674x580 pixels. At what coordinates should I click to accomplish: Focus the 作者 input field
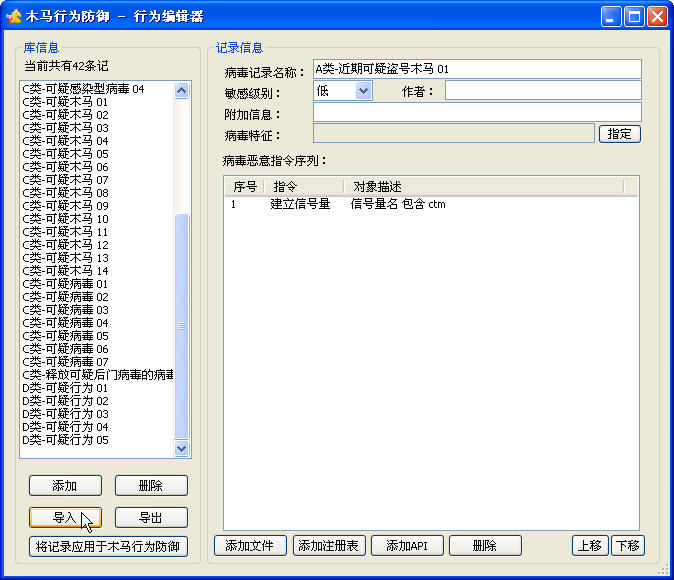pos(543,91)
